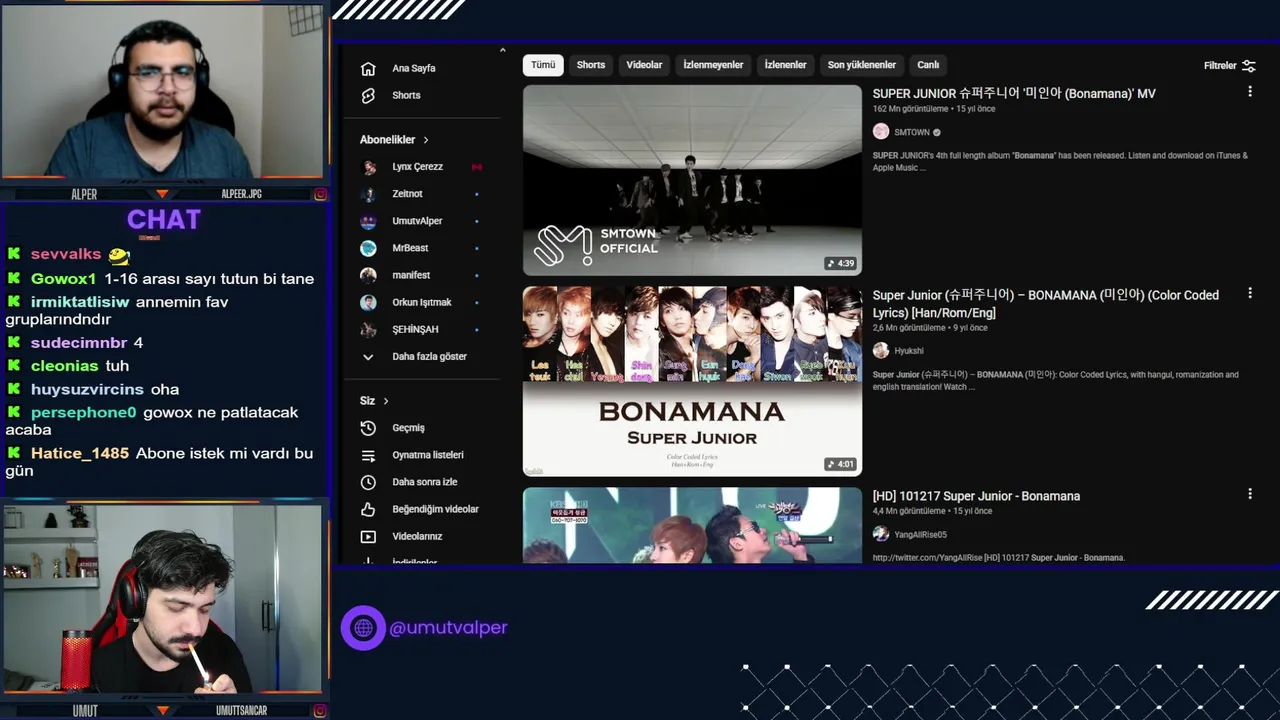Click the MrBeast subscription label

[x=410, y=248]
